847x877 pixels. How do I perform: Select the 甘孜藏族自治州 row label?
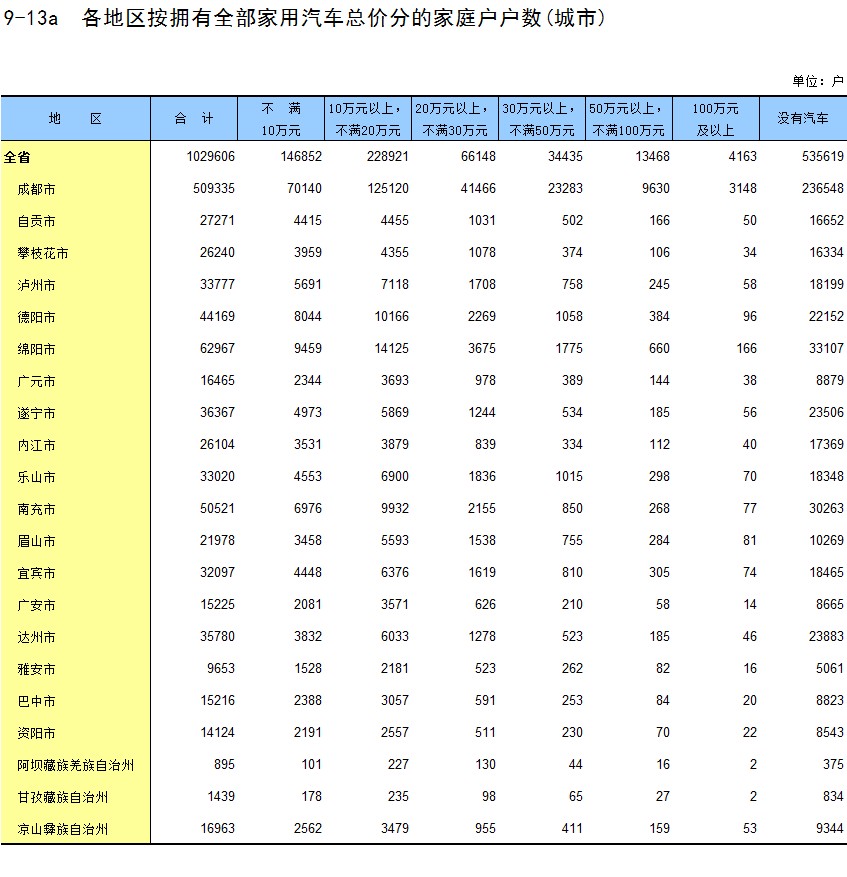coord(63,797)
